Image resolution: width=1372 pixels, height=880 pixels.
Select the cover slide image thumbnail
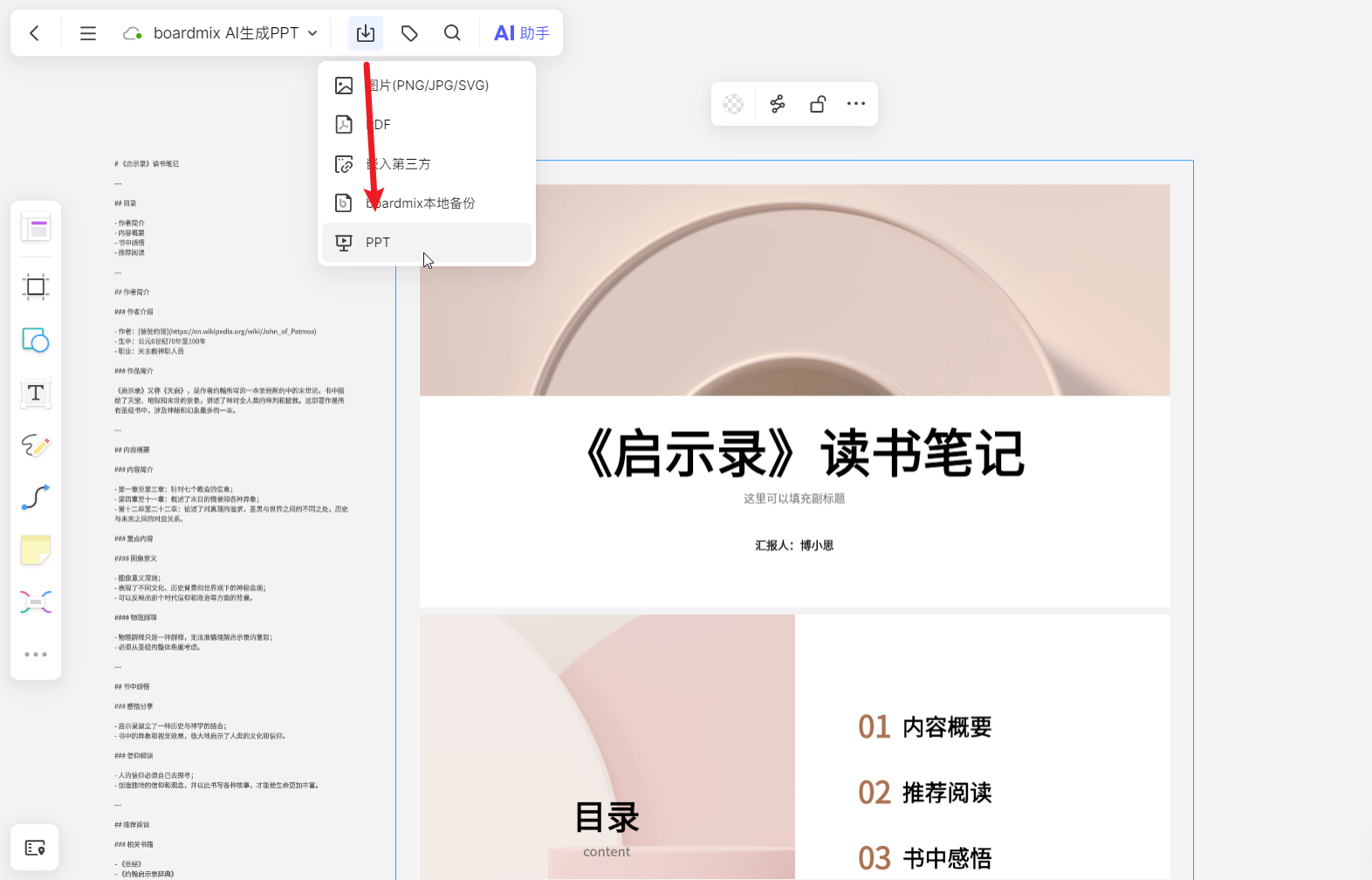tap(794, 290)
